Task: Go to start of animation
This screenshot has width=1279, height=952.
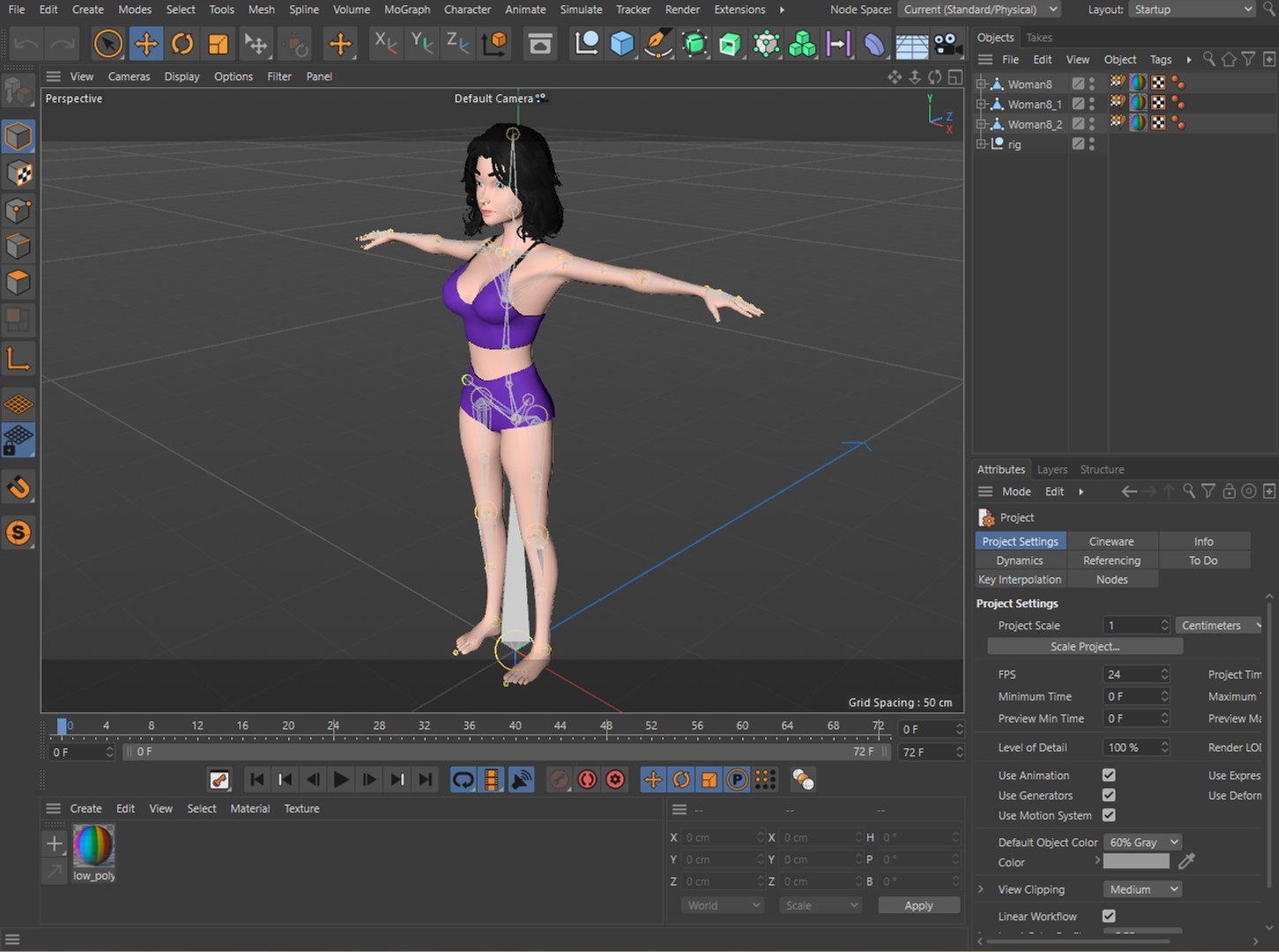Action: pos(257,779)
